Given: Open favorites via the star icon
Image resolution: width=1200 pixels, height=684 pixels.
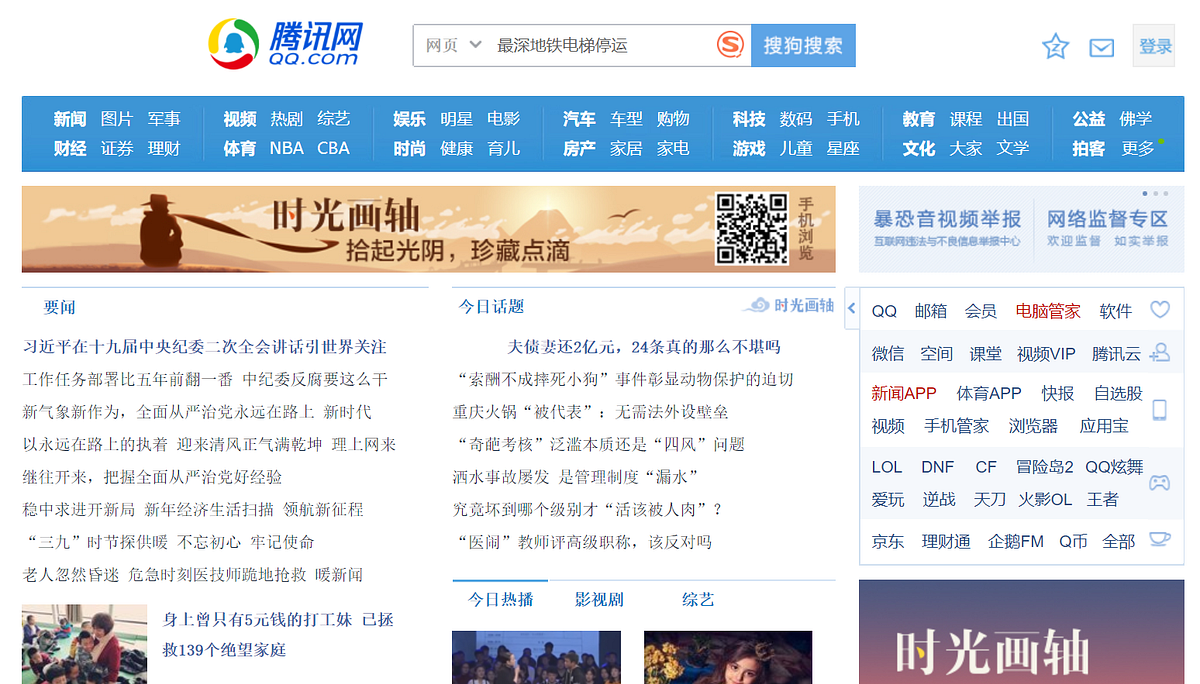Looking at the screenshot, I should click(1055, 47).
